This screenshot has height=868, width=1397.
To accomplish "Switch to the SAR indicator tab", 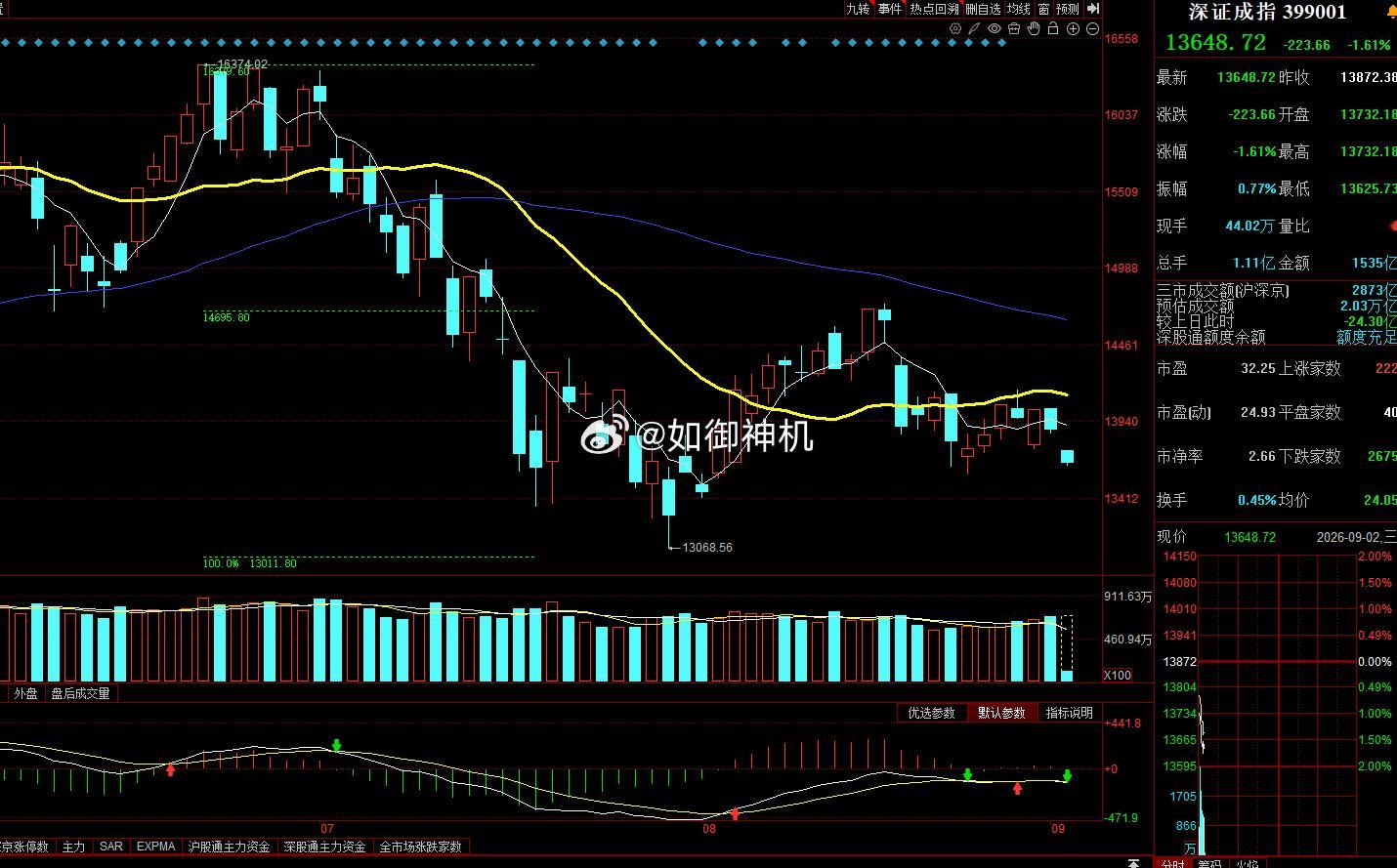I will (x=111, y=847).
